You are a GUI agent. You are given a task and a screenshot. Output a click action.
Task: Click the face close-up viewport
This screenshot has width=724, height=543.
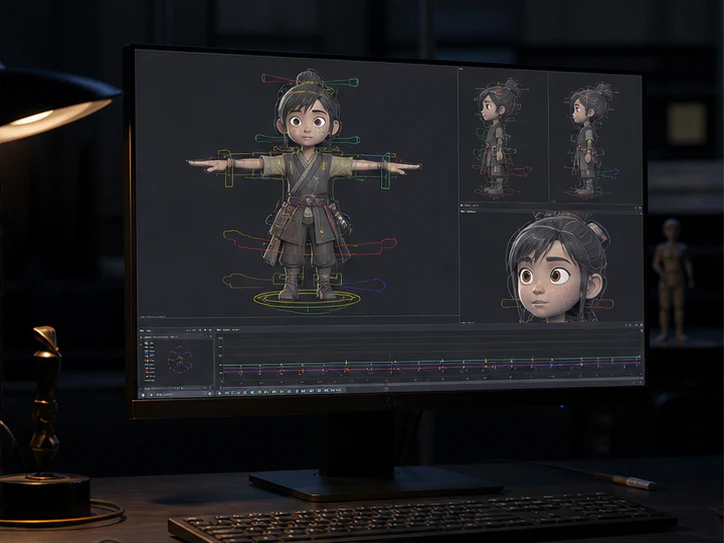[552, 267]
